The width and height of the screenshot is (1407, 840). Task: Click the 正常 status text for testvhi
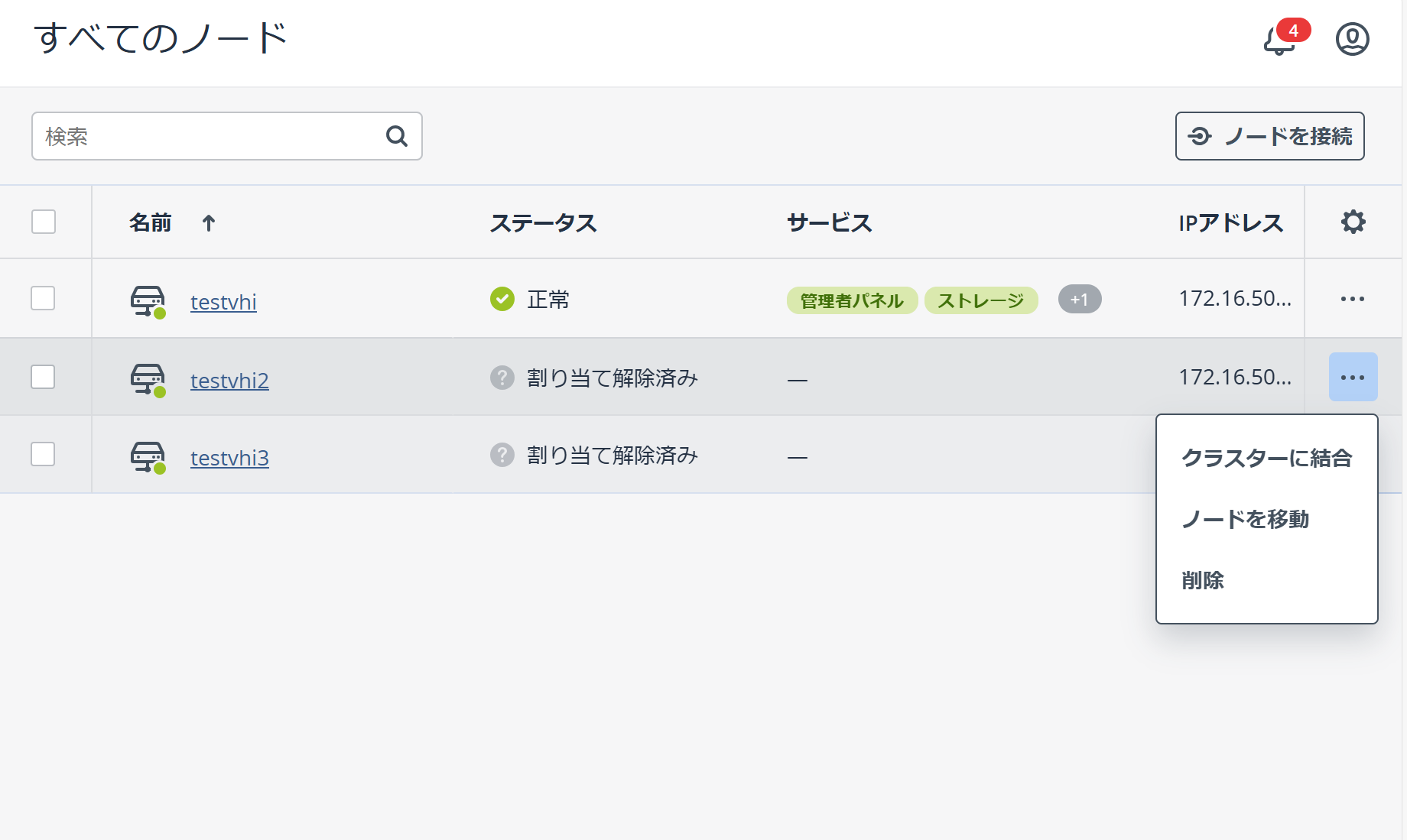click(548, 300)
